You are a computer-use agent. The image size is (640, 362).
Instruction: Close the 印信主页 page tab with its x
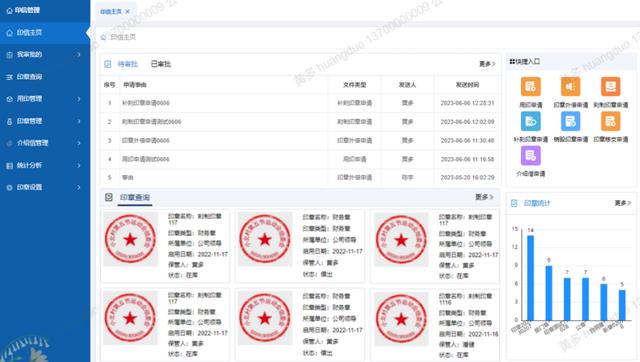(127, 12)
